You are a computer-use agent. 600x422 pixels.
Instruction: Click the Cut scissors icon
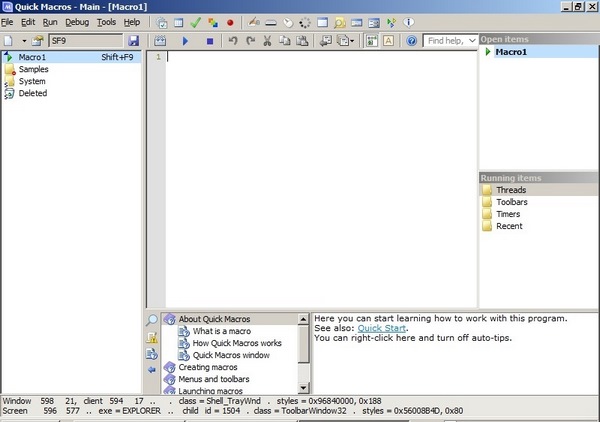pyautogui.click(x=267, y=41)
